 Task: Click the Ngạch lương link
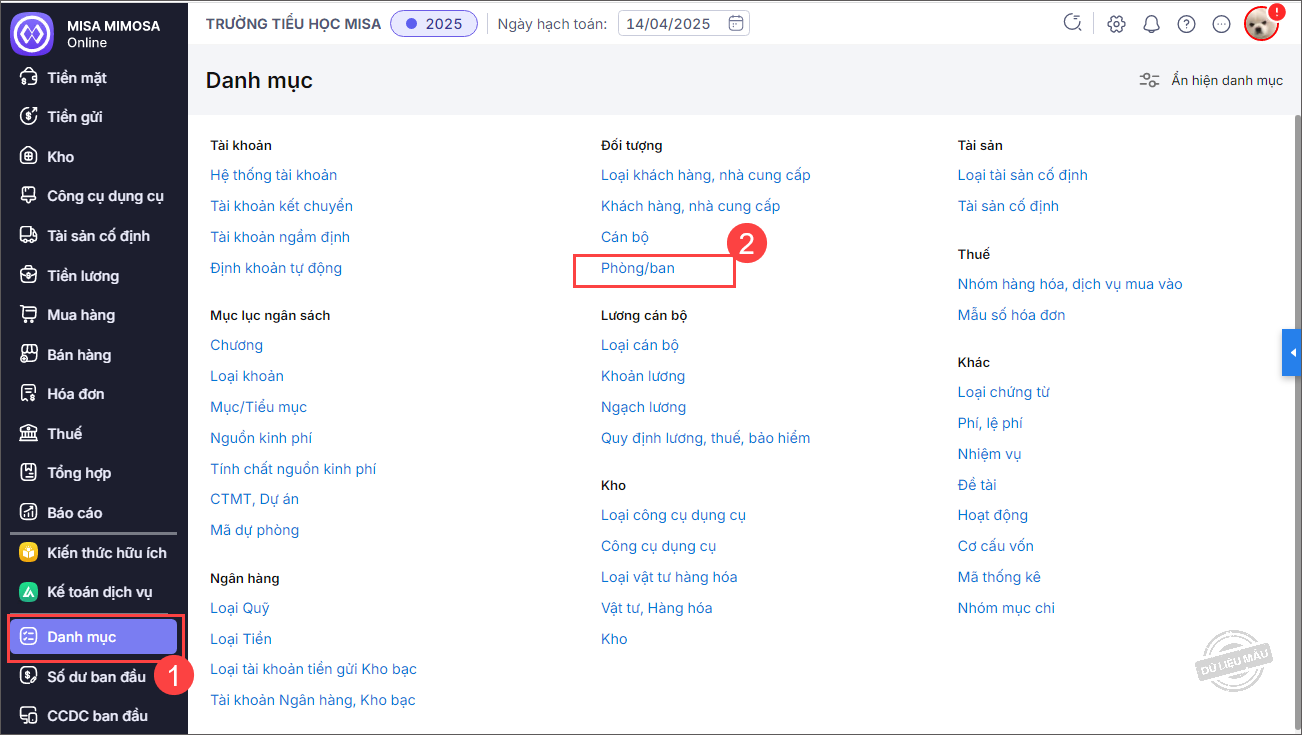[644, 407]
